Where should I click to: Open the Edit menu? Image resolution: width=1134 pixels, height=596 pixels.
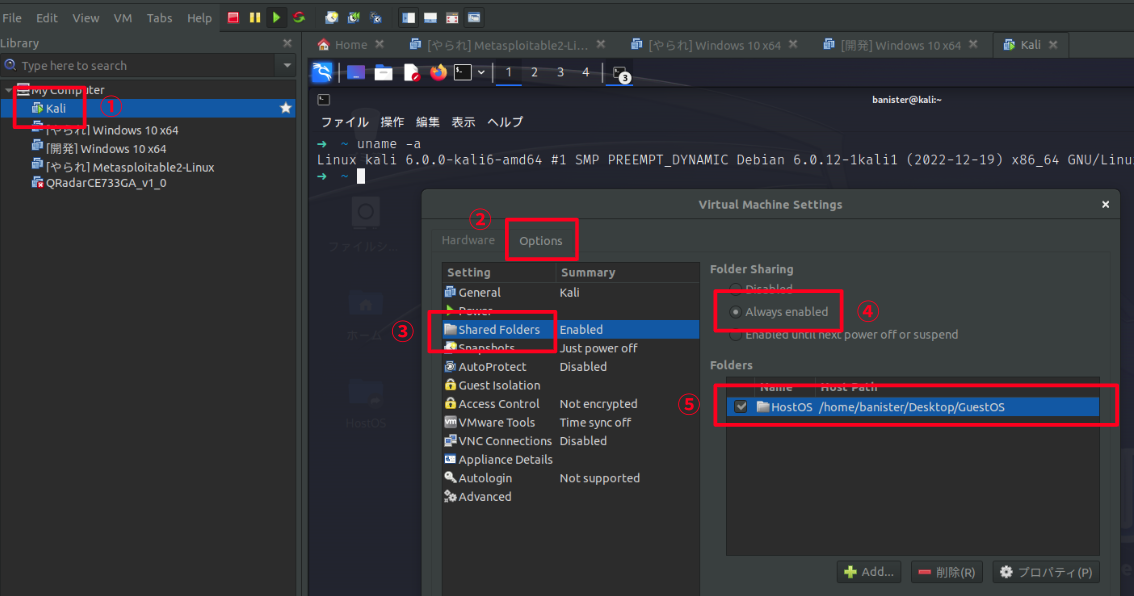point(47,18)
